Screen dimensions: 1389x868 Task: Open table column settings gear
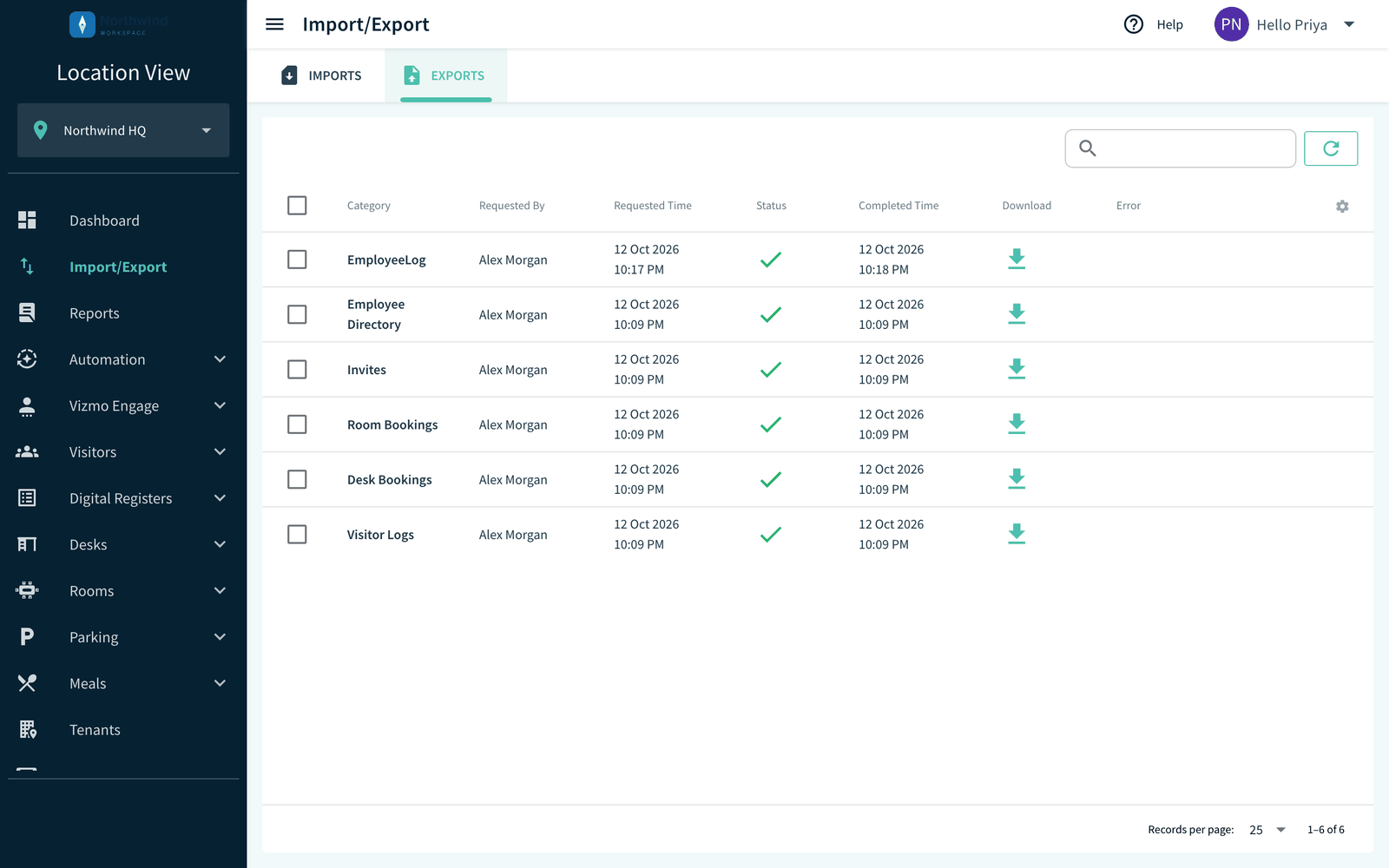(x=1342, y=207)
